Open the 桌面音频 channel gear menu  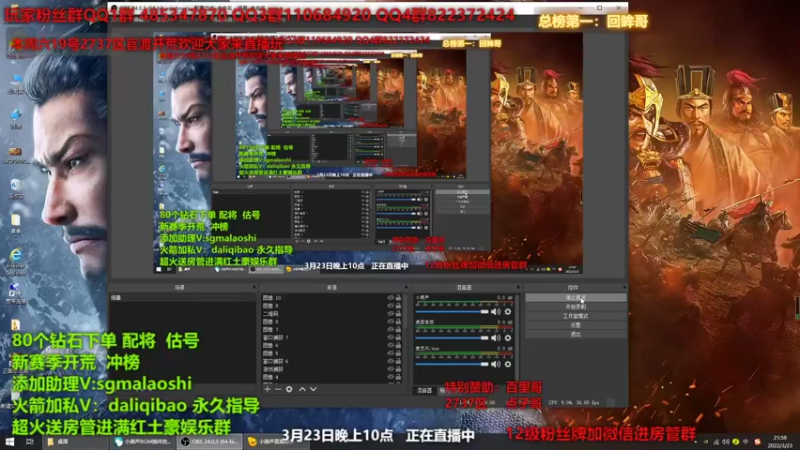(x=508, y=338)
